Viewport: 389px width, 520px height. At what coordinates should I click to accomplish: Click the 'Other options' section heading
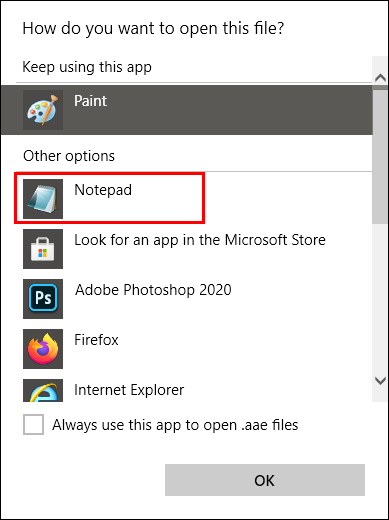(69, 156)
